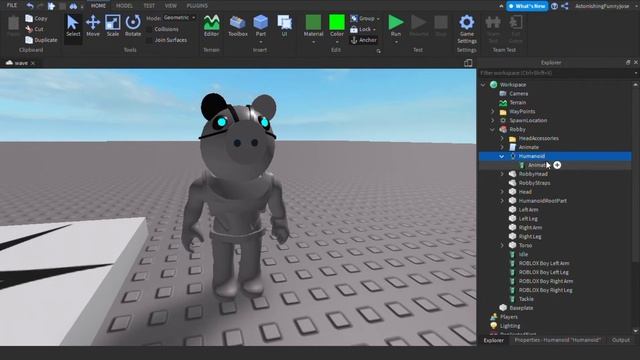This screenshot has height=360, width=640.
Task: Open the Properties Humanoid tab
Action: coord(557,340)
